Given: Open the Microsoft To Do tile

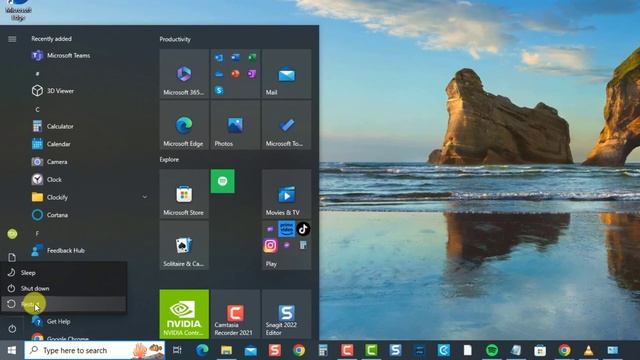Looking at the screenshot, I should click(287, 125).
